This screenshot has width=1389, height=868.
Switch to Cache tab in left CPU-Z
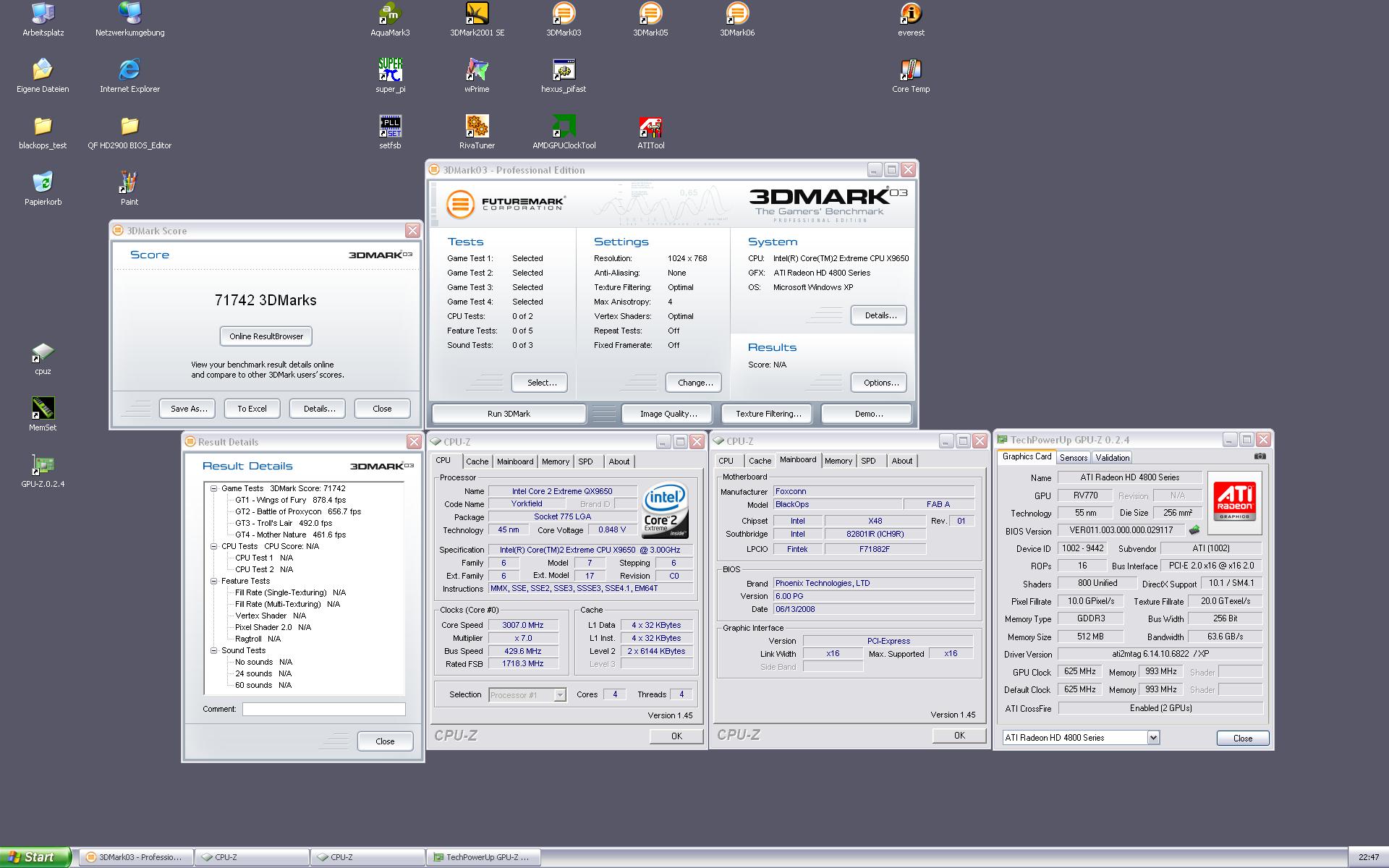click(477, 461)
